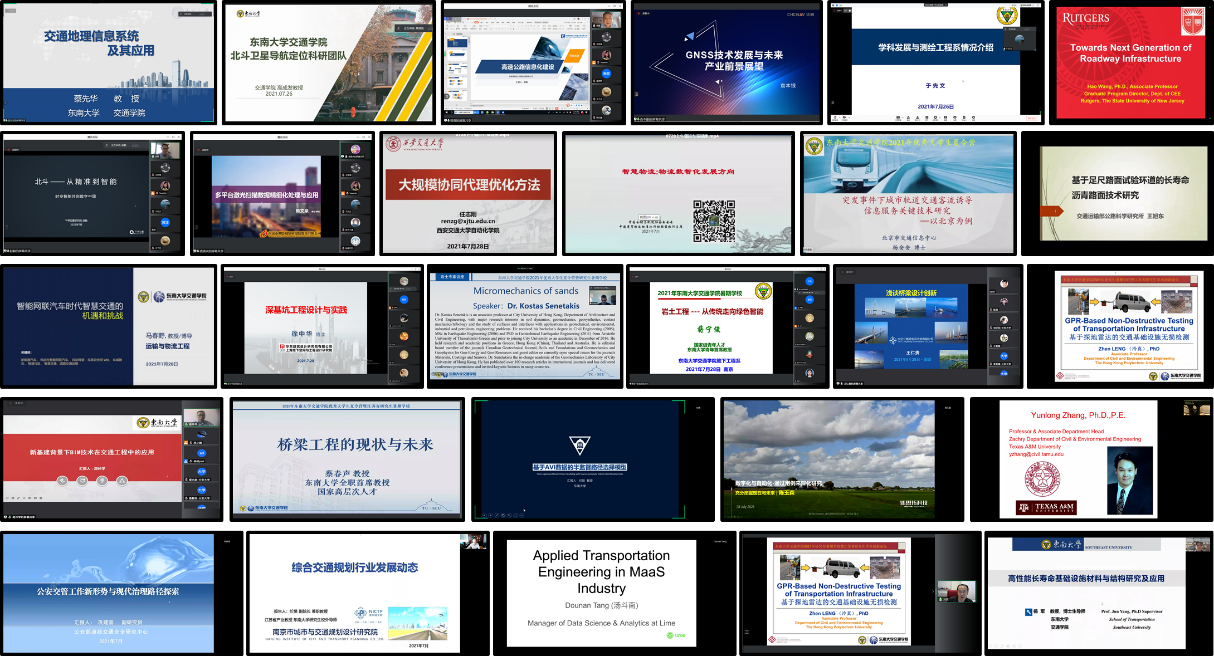Open the 北斗卫星导航定位科研团队 thumbnail
The width and height of the screenshot is (1214, 656).
click(x=328, y=62)
